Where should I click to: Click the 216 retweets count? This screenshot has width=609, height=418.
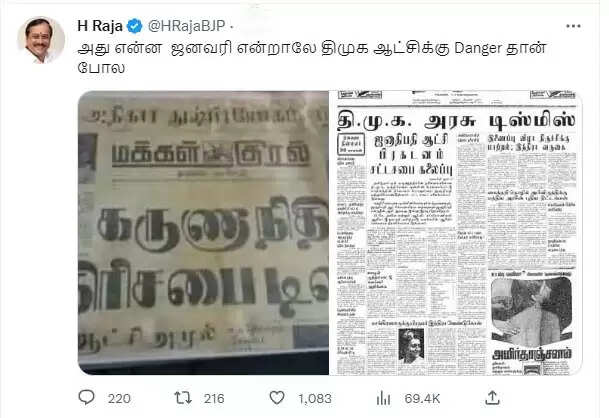pos(214,399)
